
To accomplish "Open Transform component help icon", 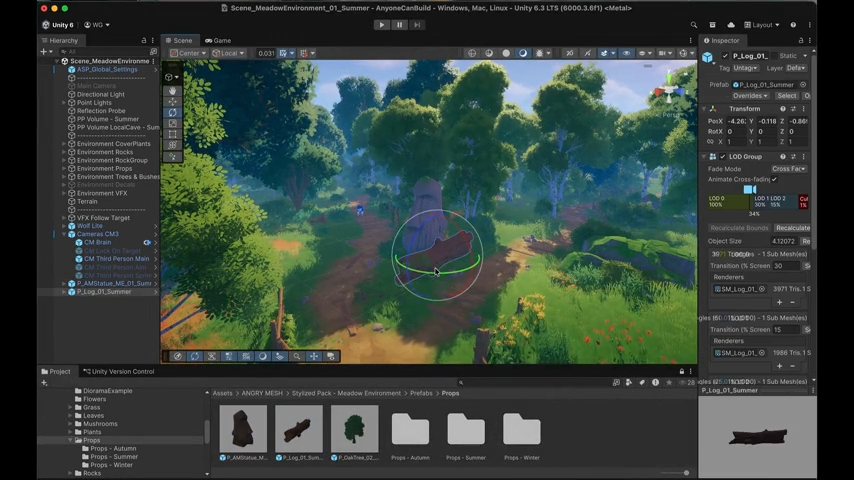I will (783, 109).
